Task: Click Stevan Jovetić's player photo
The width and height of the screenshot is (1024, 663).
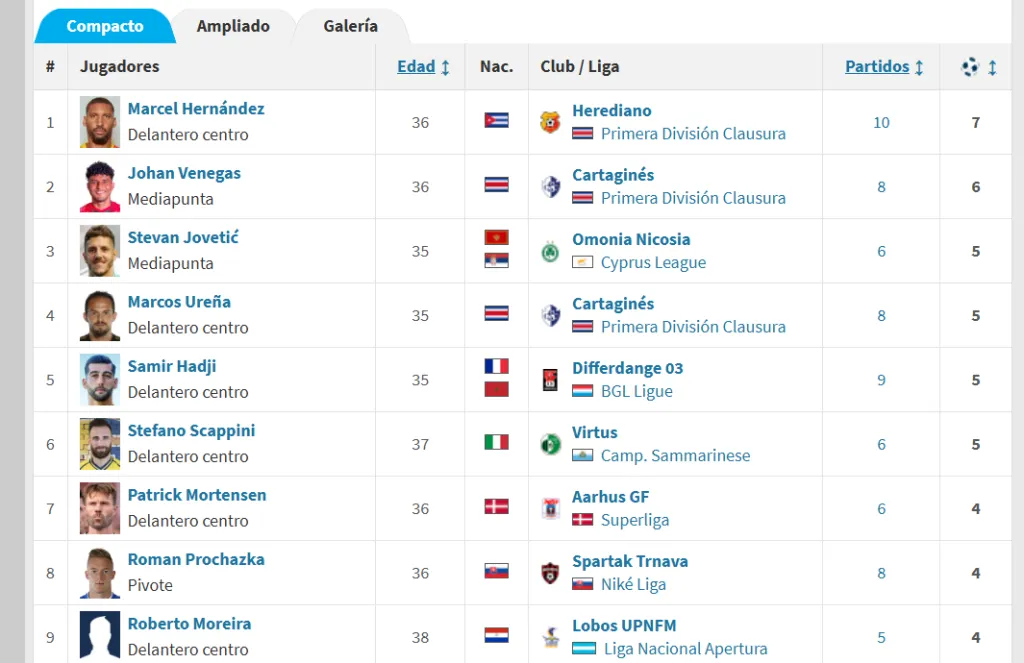Action: click(100, 251)
